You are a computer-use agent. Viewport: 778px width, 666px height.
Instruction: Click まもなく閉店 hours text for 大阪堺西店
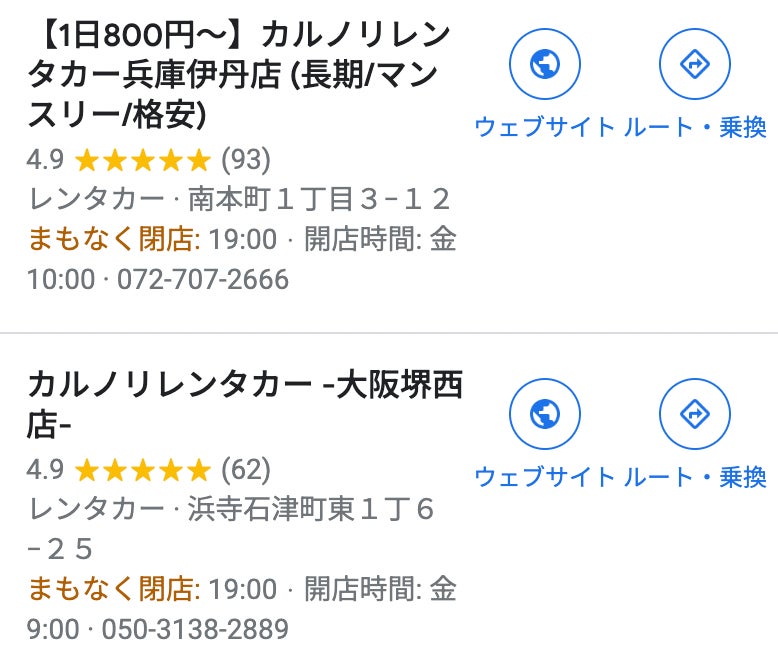[x=113, y=589]
